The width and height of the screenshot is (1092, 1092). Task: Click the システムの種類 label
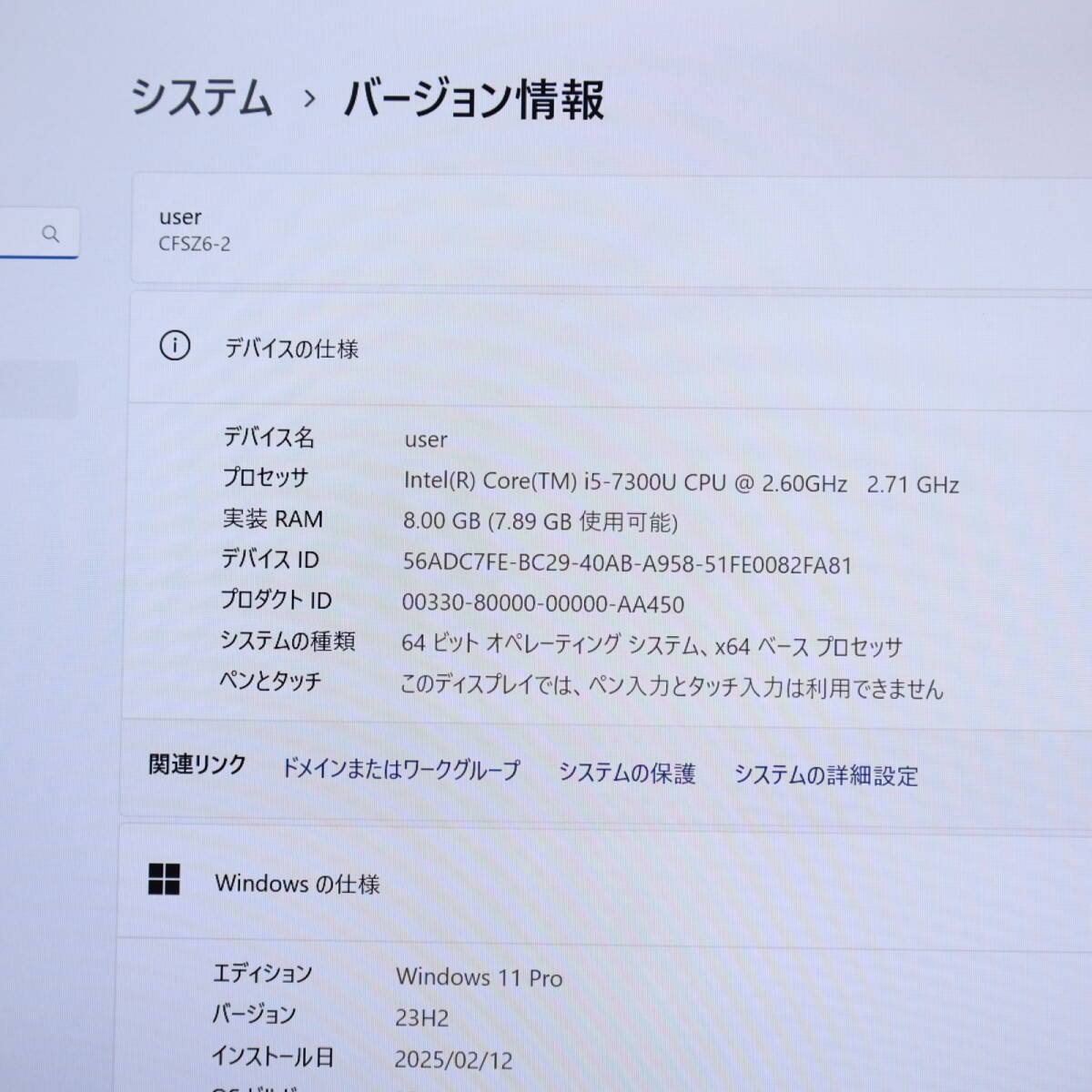[288, 641]
